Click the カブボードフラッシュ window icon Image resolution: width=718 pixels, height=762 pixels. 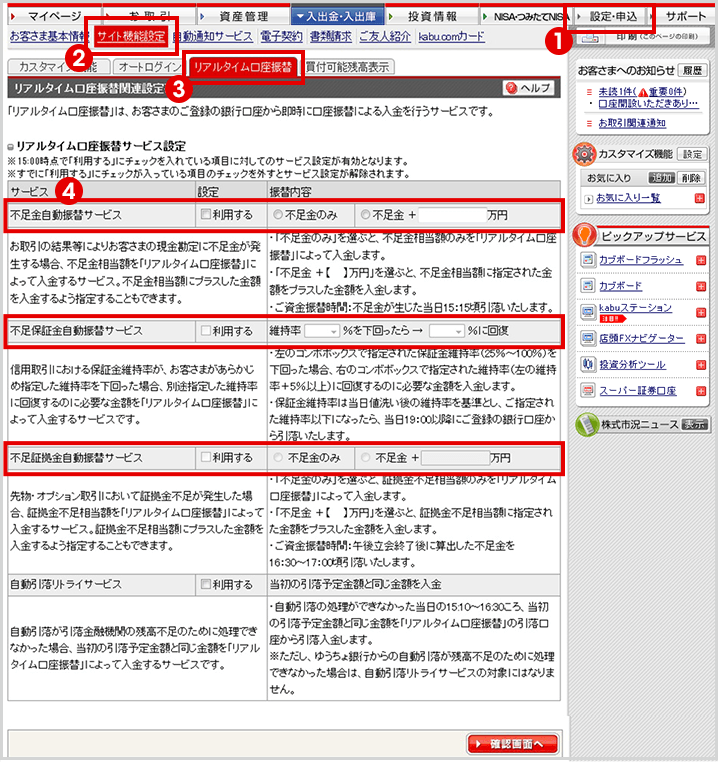point(588,260)
